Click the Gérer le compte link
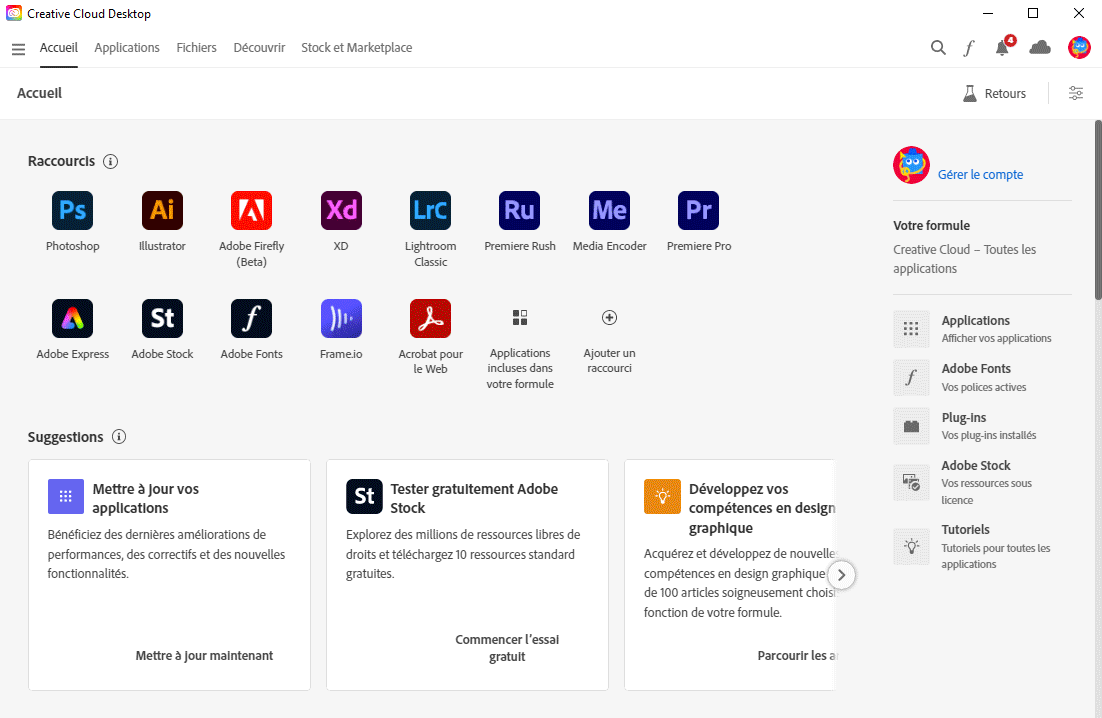Viewport: 1102px width, 718px height. point(980,175)
